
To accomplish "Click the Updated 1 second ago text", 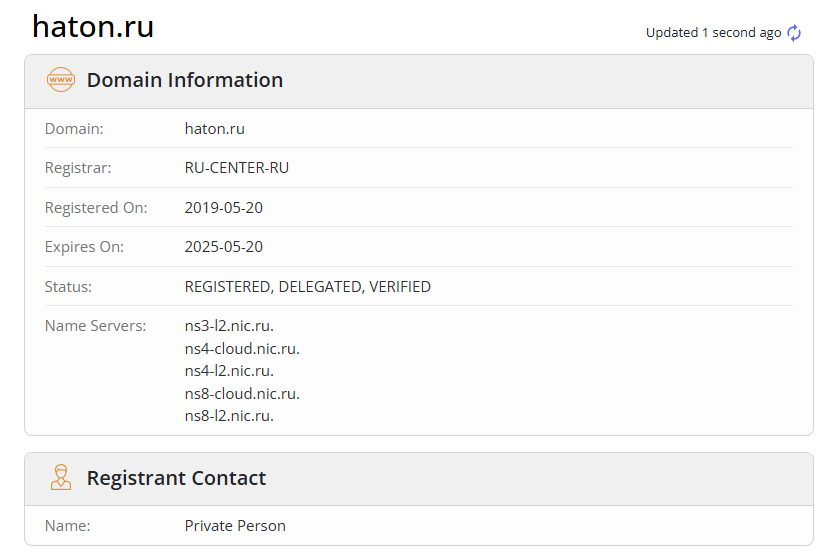I will point(713,33).
